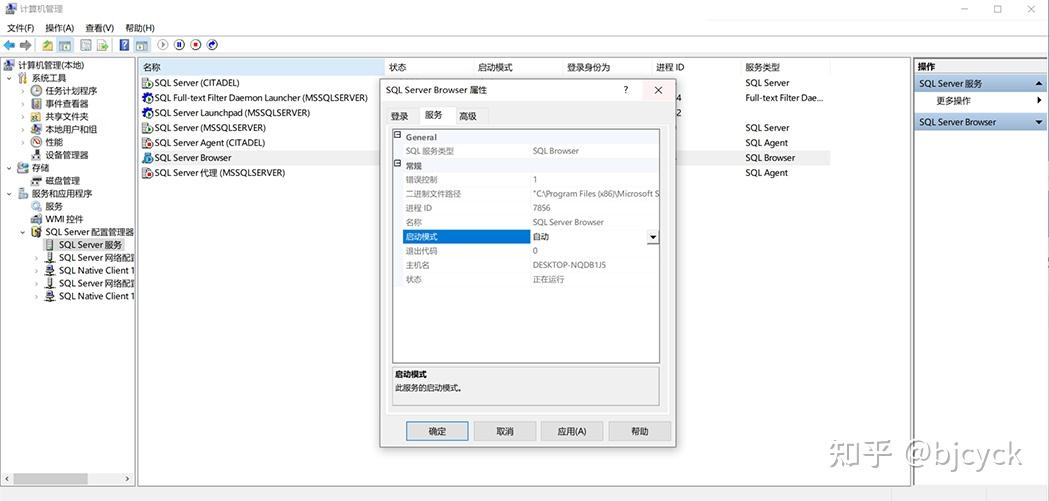Click the Up one level folder icon

[x=47, y=45]
